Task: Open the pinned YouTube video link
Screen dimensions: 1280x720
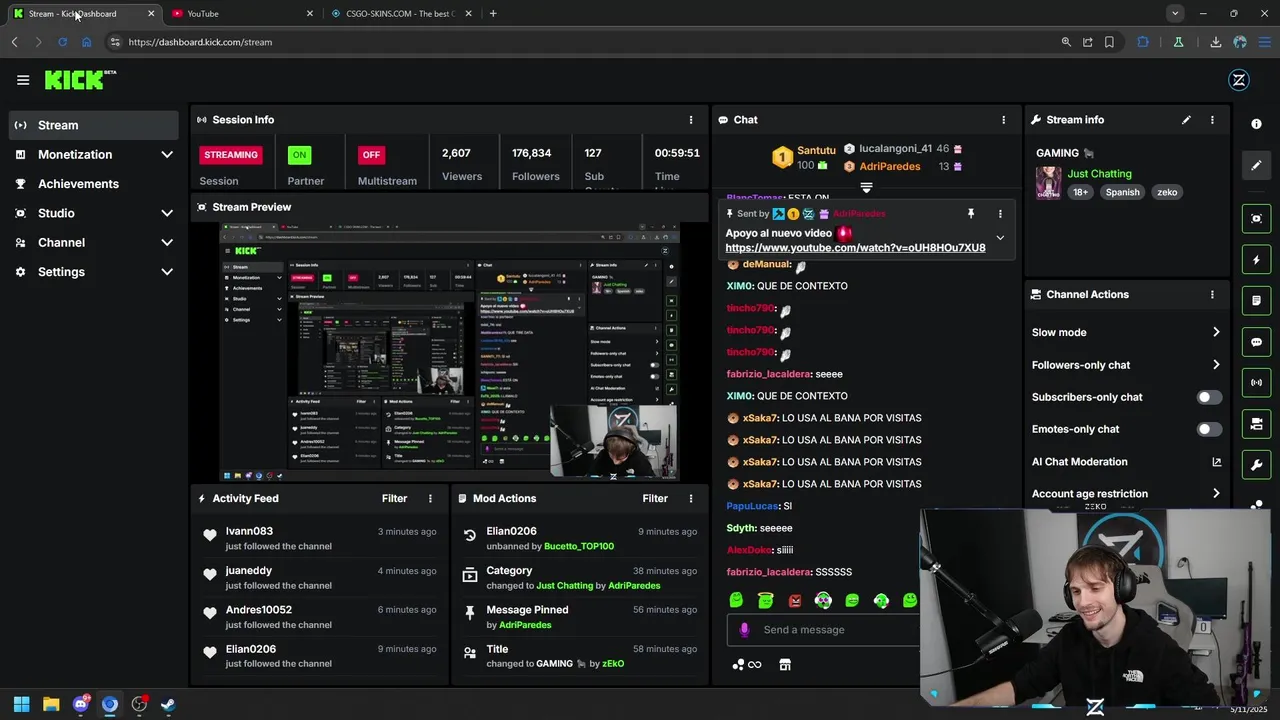Action: click(x=855, y=248)
